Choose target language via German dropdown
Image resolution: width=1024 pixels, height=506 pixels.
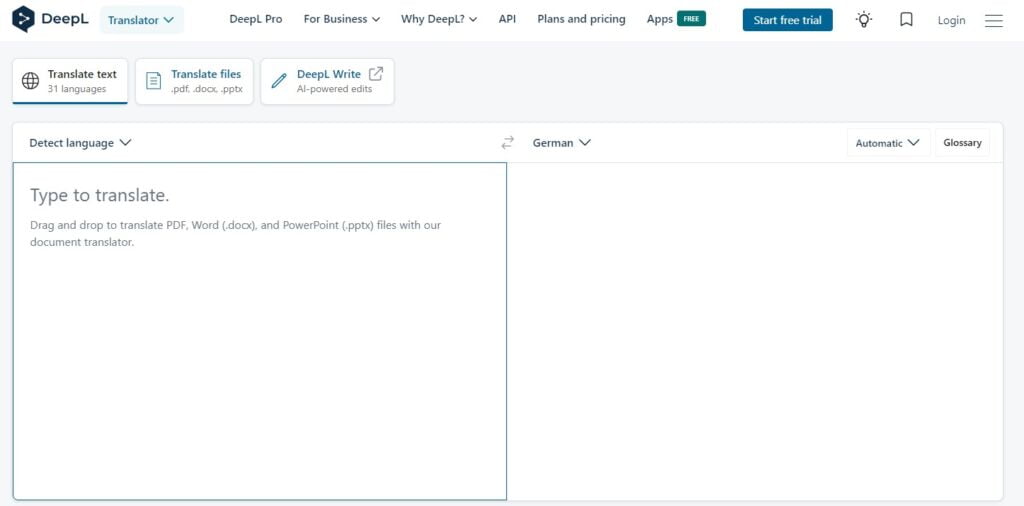[x=561, y=143]
